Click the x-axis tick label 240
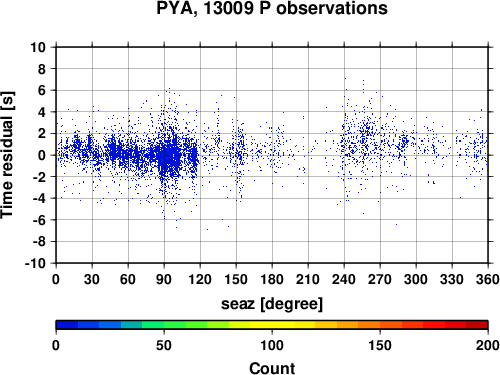 pos(344,279)
